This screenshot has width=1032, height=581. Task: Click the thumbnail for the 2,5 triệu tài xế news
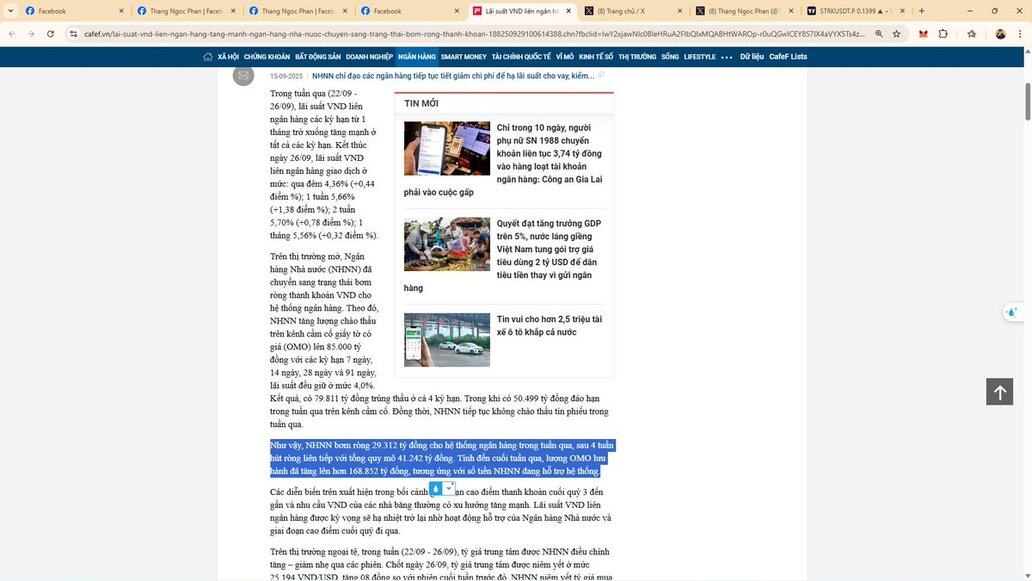click(447, 340)
